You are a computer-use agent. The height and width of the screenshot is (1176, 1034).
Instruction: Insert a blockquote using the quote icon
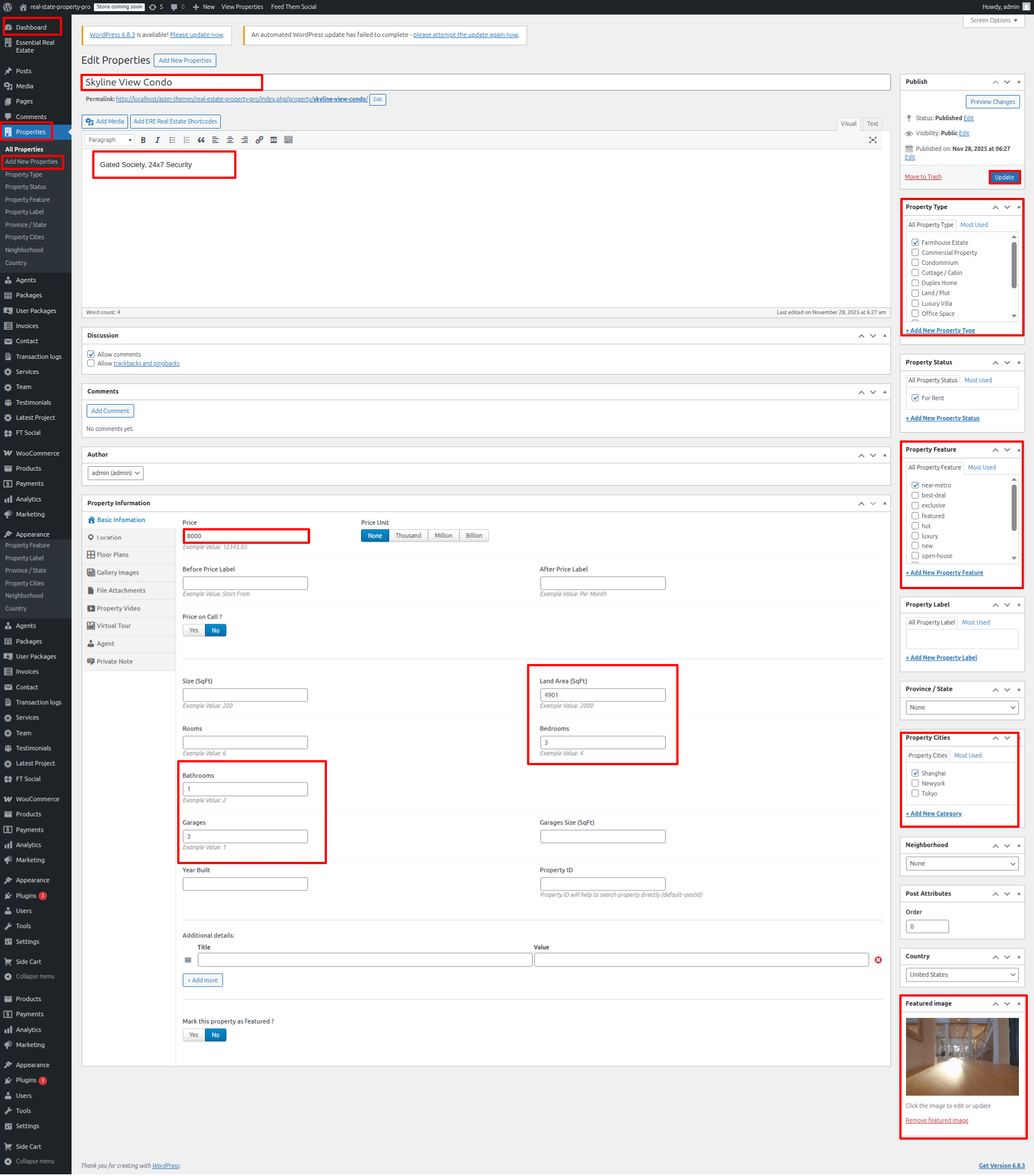point(201,140)
